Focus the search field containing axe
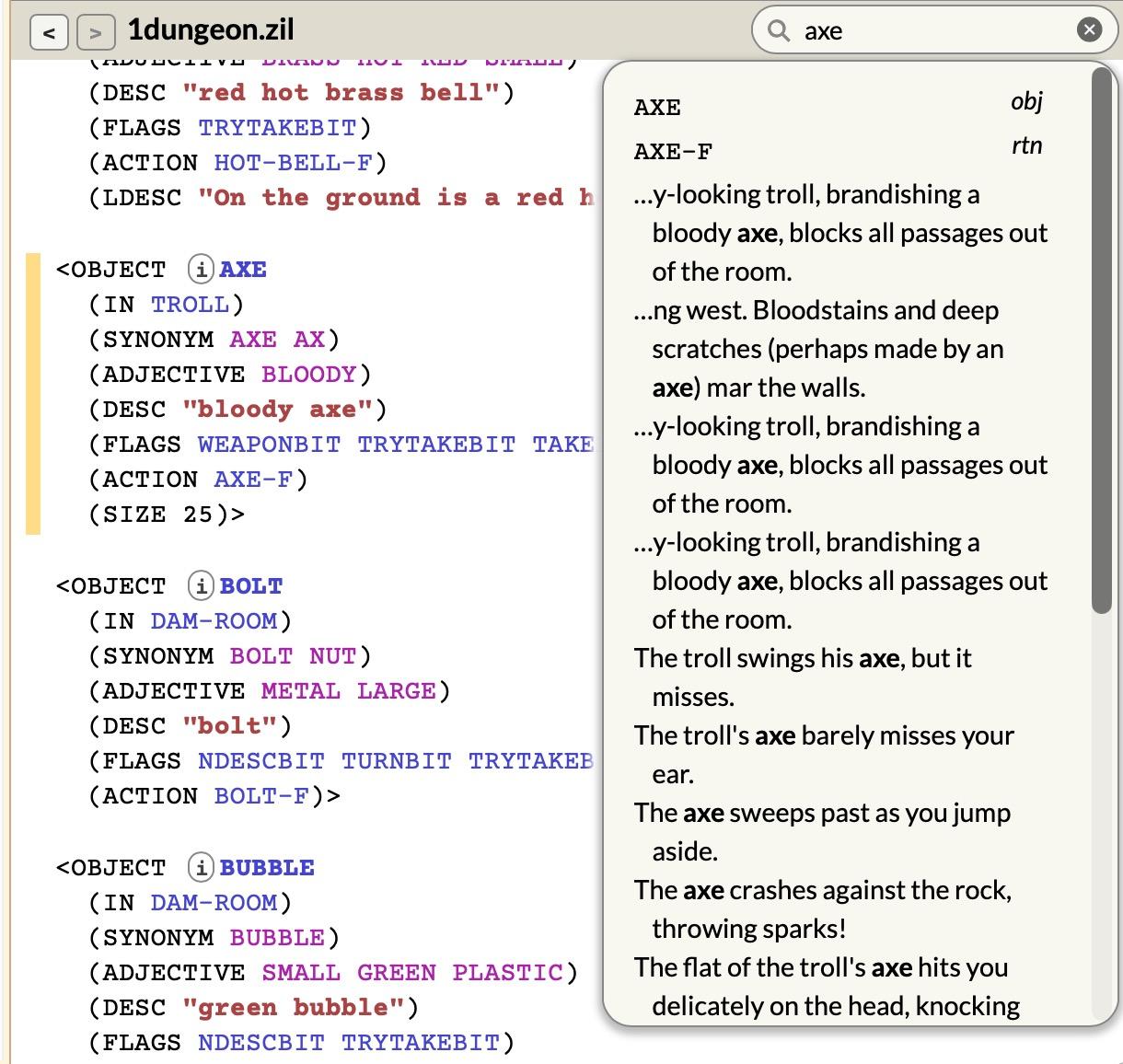Image resolution: width=1123 pixels, height=1064 pixels. point(934,31)
